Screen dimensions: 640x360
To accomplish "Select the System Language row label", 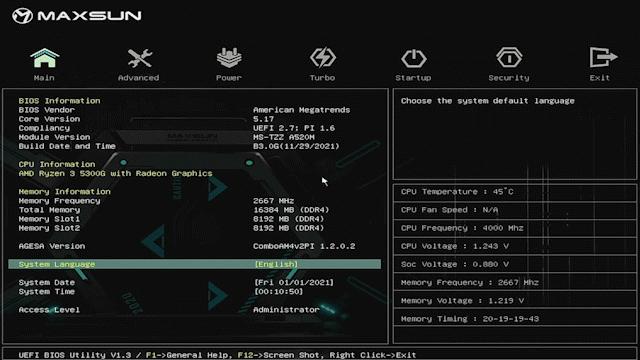I will [57, 264].
